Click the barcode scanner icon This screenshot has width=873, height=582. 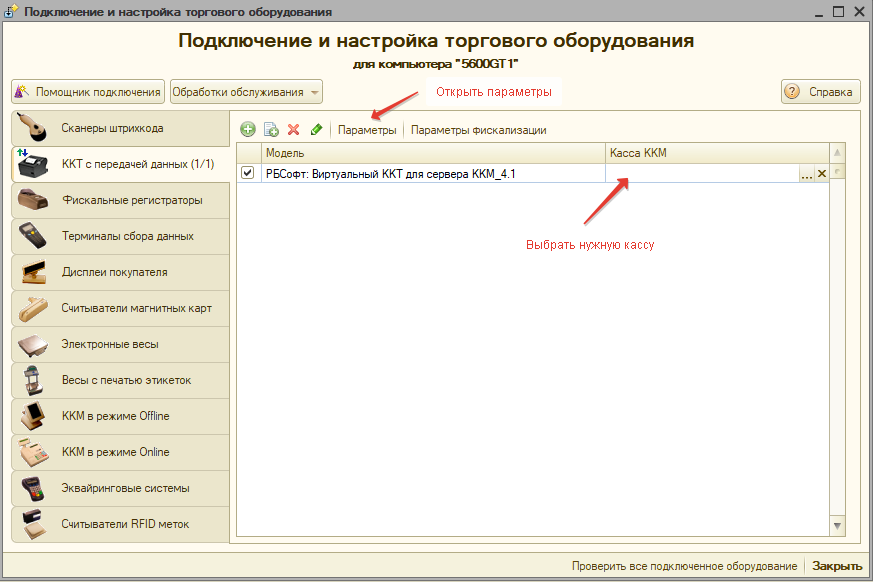(32, 128)
